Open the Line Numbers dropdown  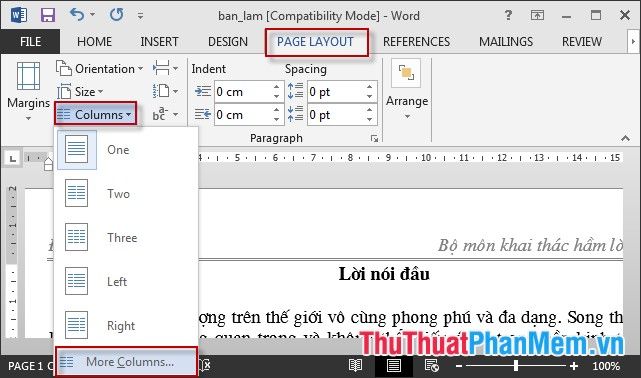(x=165, y=91)
